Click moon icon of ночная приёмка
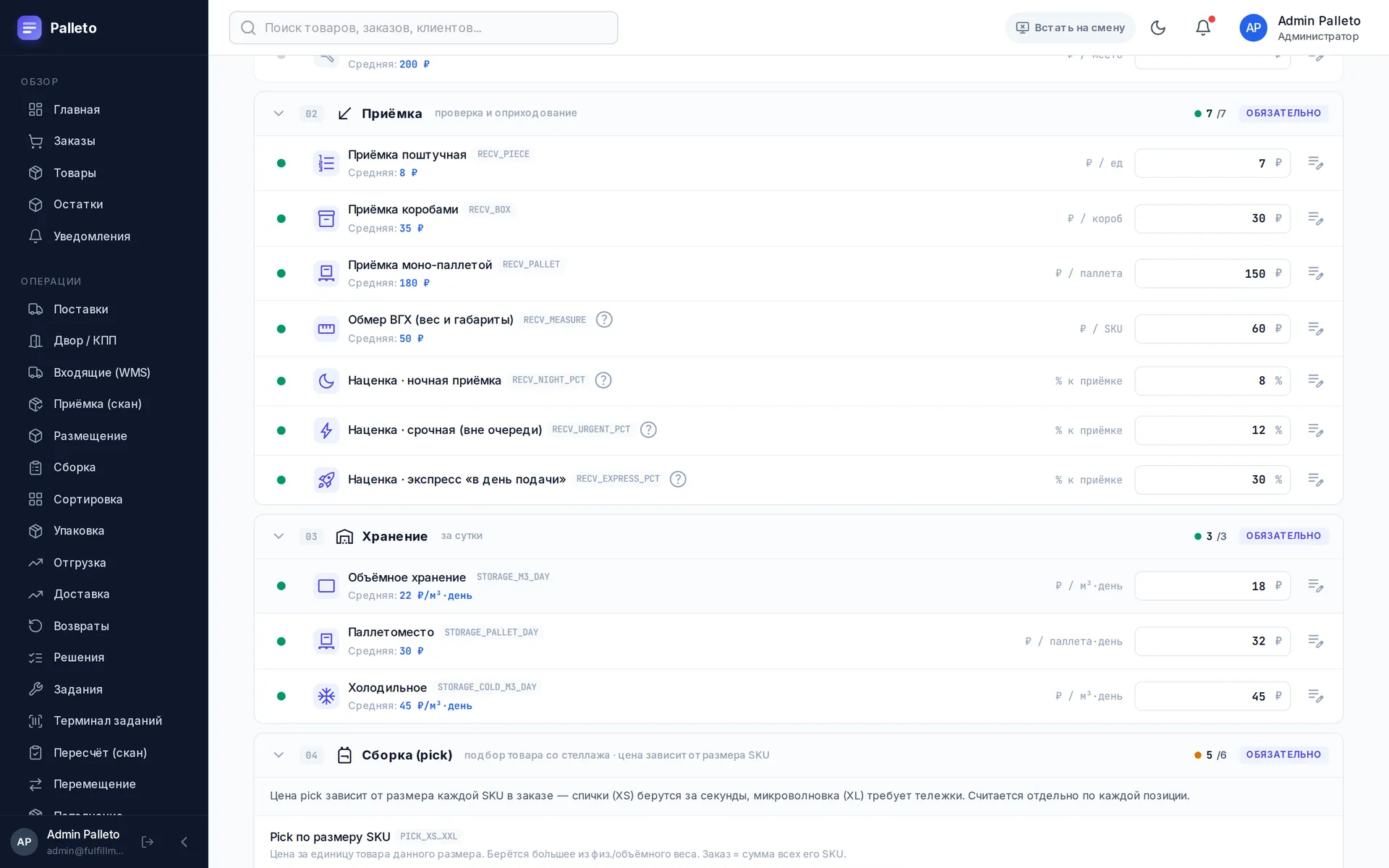 pos(326,380)
